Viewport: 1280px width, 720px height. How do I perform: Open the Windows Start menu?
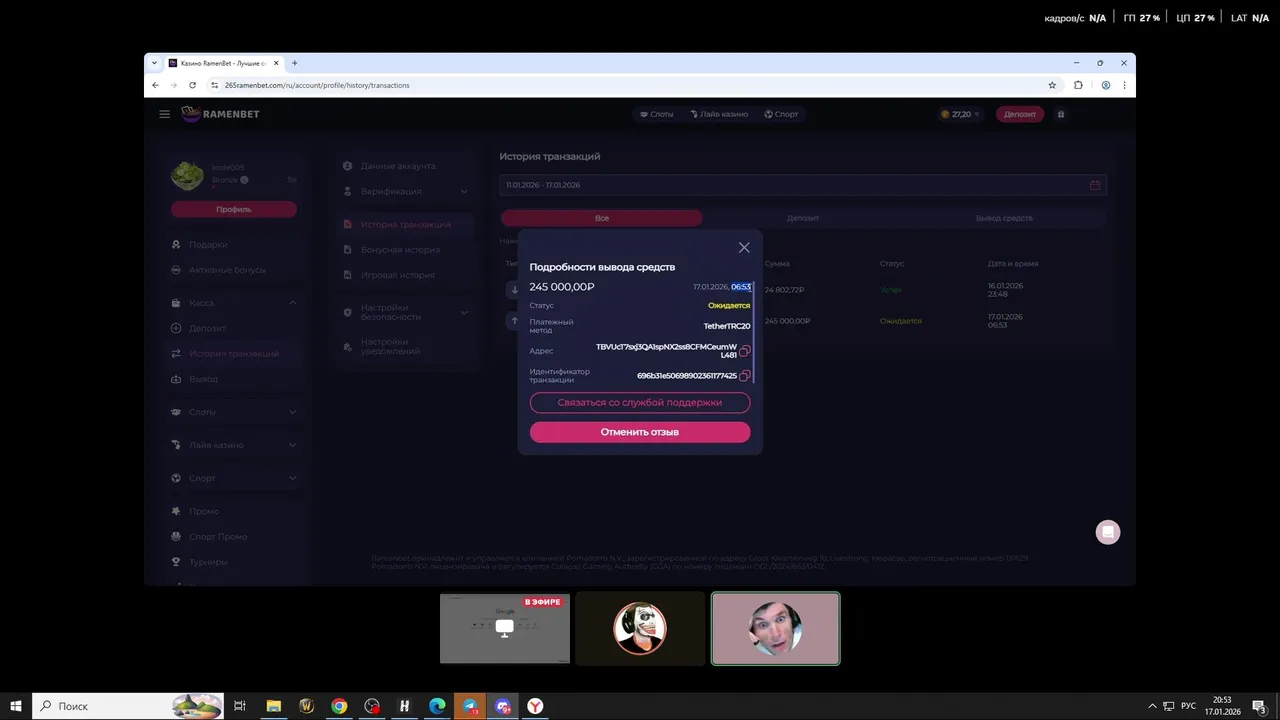(16, 706)
